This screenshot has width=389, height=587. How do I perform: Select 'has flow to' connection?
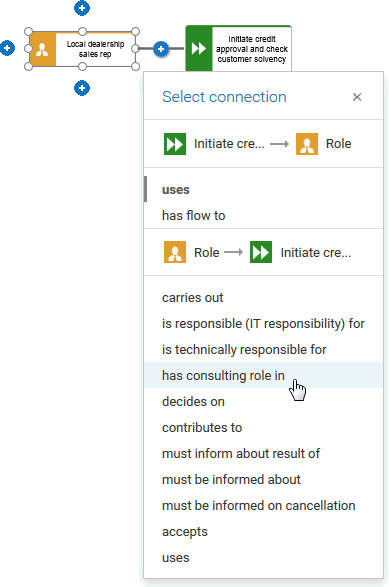point(194,215)
